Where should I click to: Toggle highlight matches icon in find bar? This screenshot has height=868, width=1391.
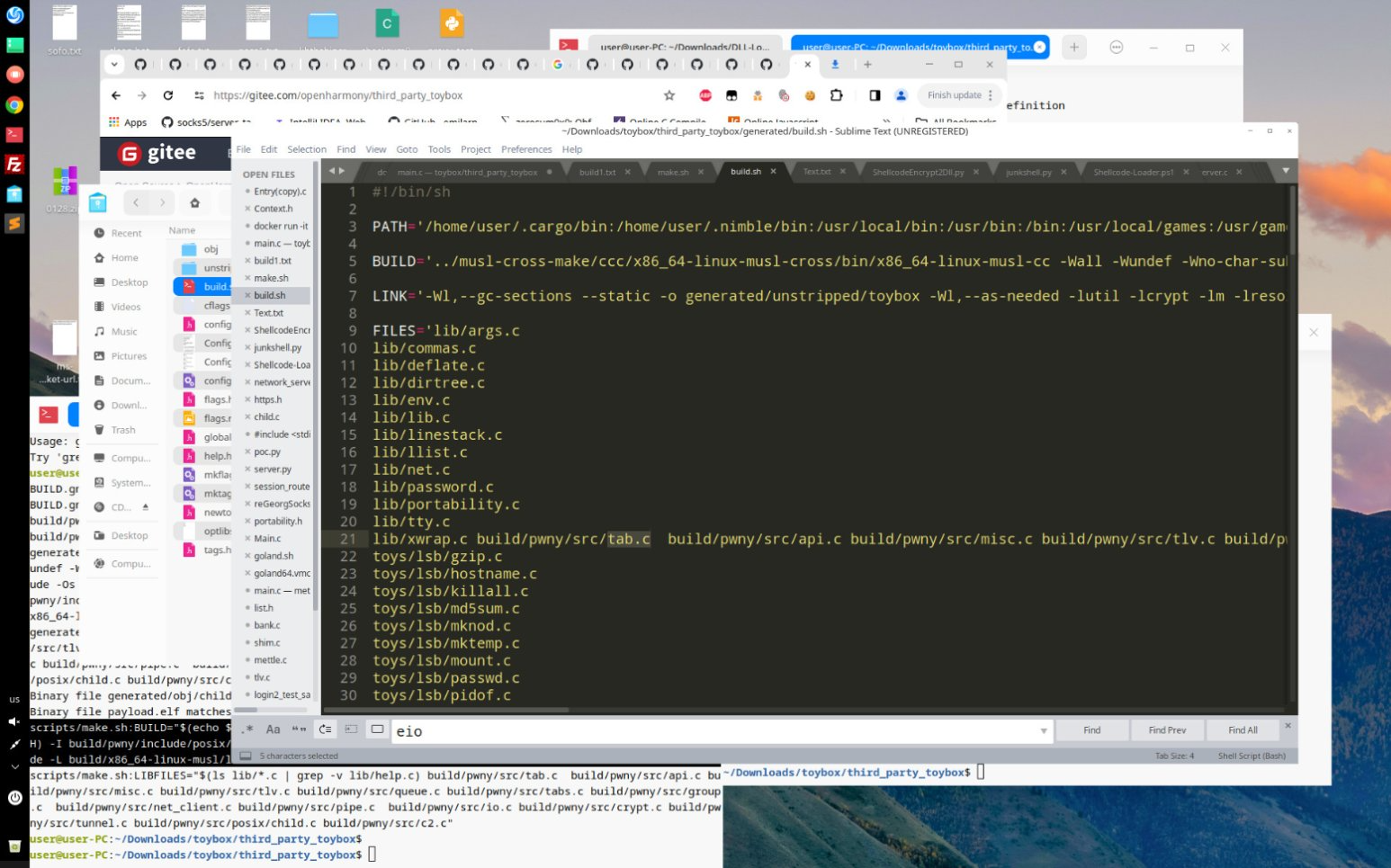pyautogui.click(x=377, y=729)
